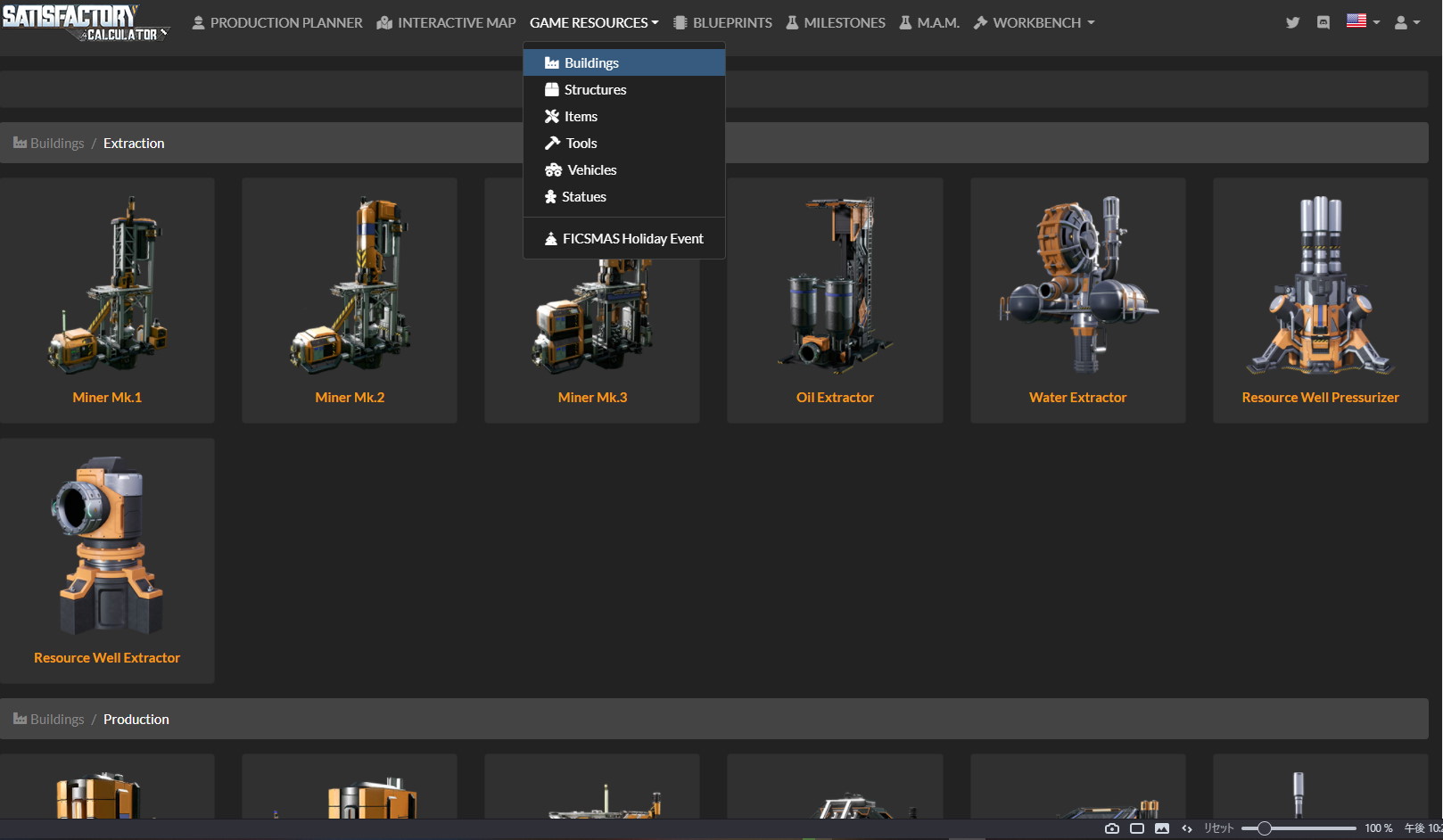1443x840 pixels.
Task: Click the Structures icon in dropdown menu
Action: pyautogui.click(x=552, y=89)
